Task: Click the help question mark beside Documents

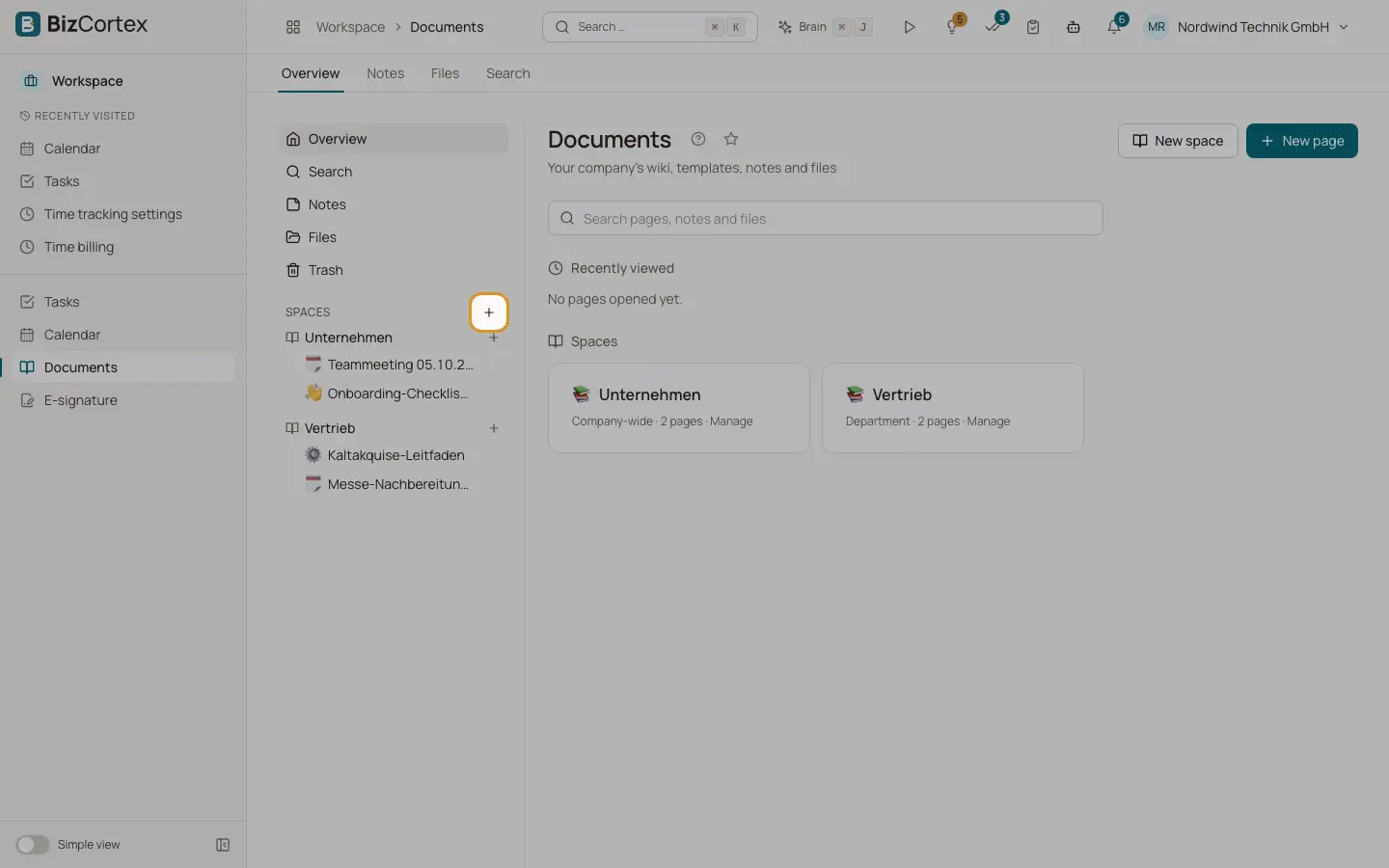Action: (x=698, y=139)
